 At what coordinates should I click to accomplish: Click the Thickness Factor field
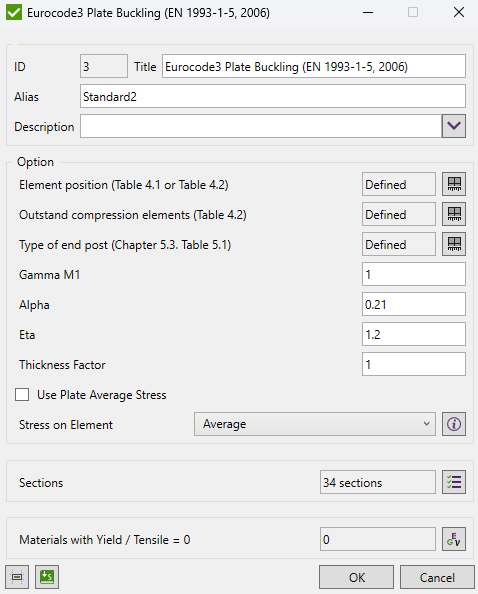pos(414,364)
